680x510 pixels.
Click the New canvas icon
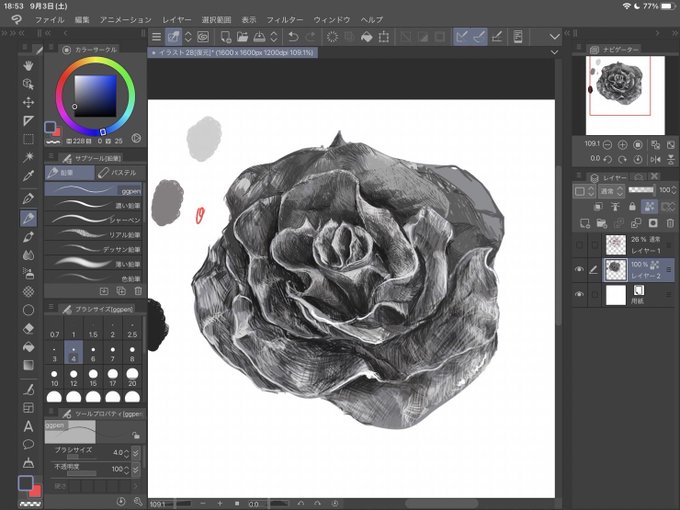(x=226, y=37)
